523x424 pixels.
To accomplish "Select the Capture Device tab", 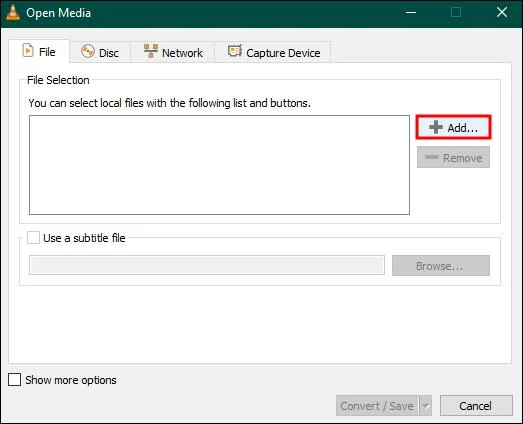I will click(273, 52).
